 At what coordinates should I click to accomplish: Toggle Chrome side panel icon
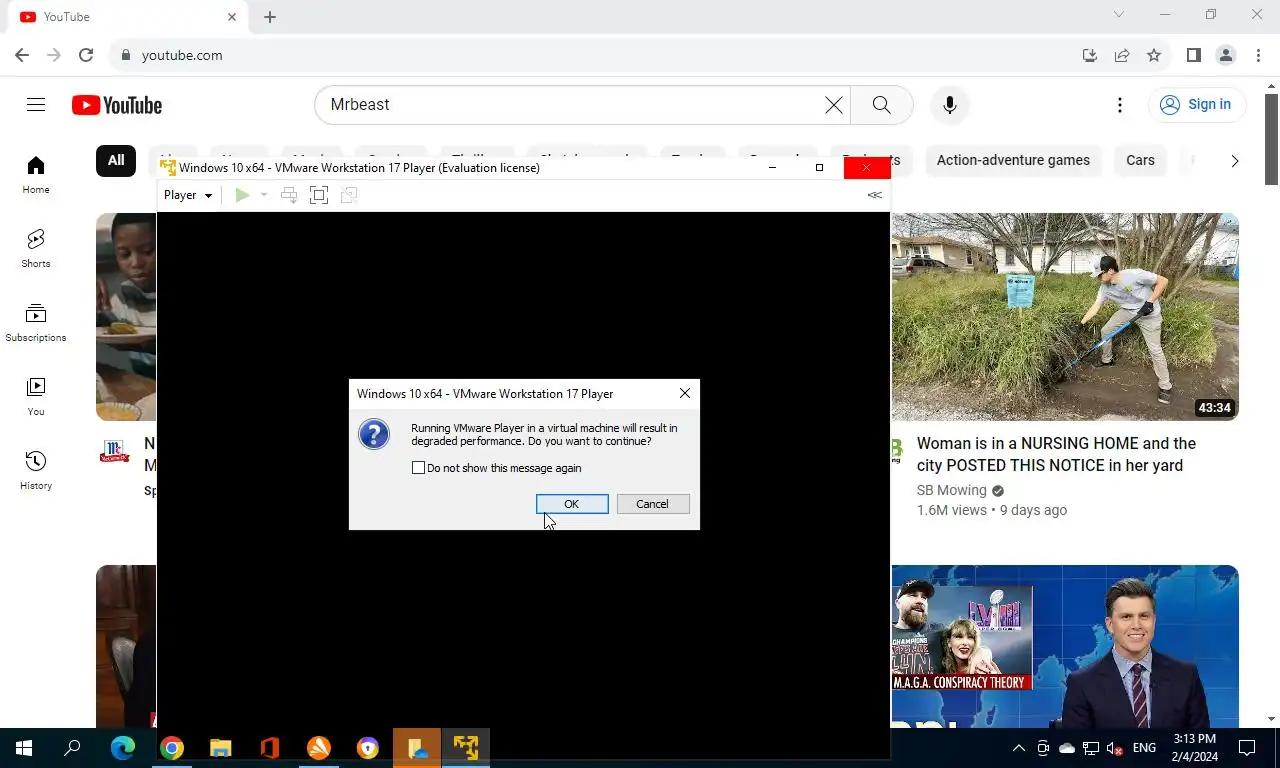(1193, 55)
